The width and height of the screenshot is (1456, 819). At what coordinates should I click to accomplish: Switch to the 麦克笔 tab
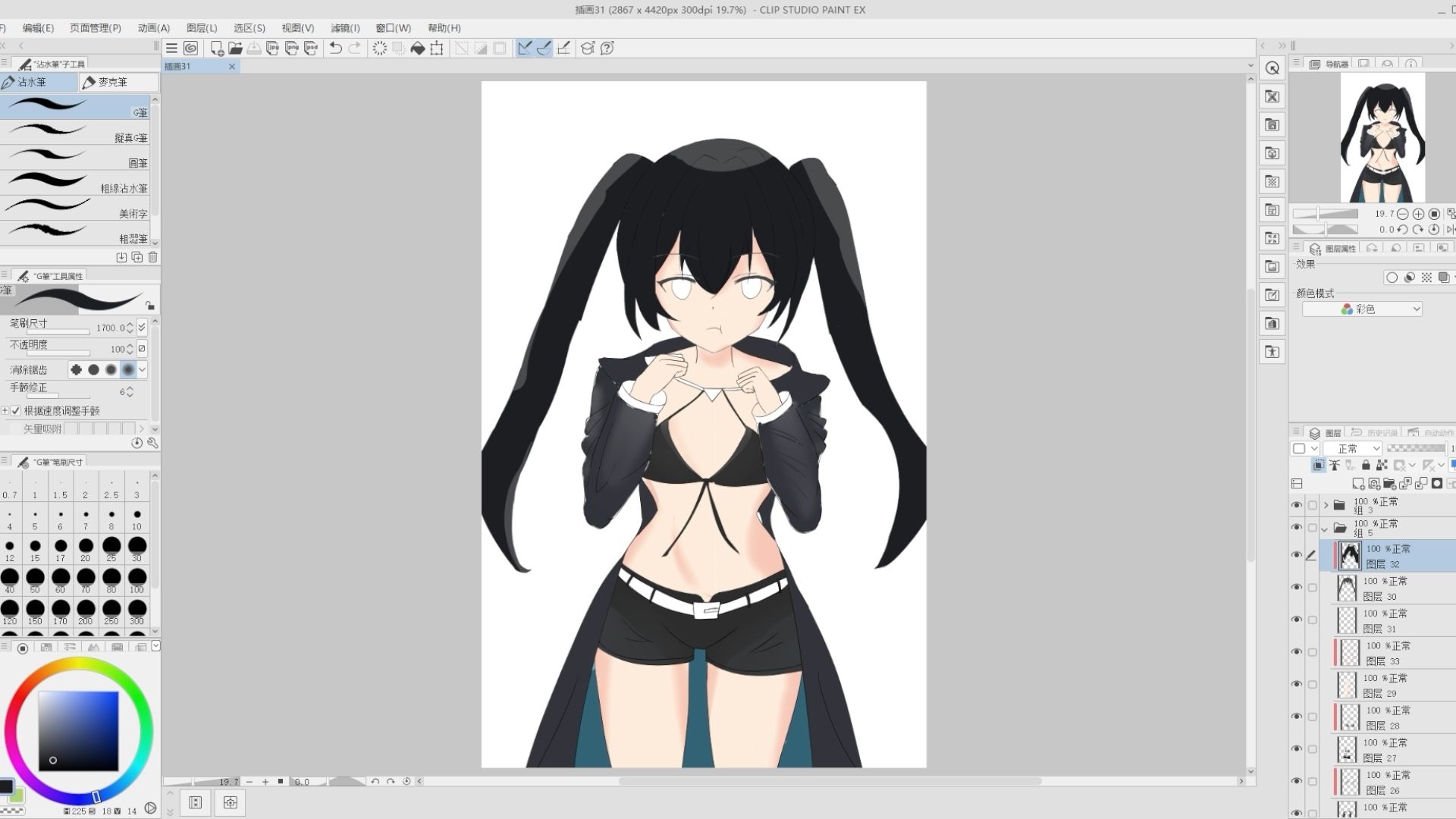pyautogui.click(x=112, y=82)
